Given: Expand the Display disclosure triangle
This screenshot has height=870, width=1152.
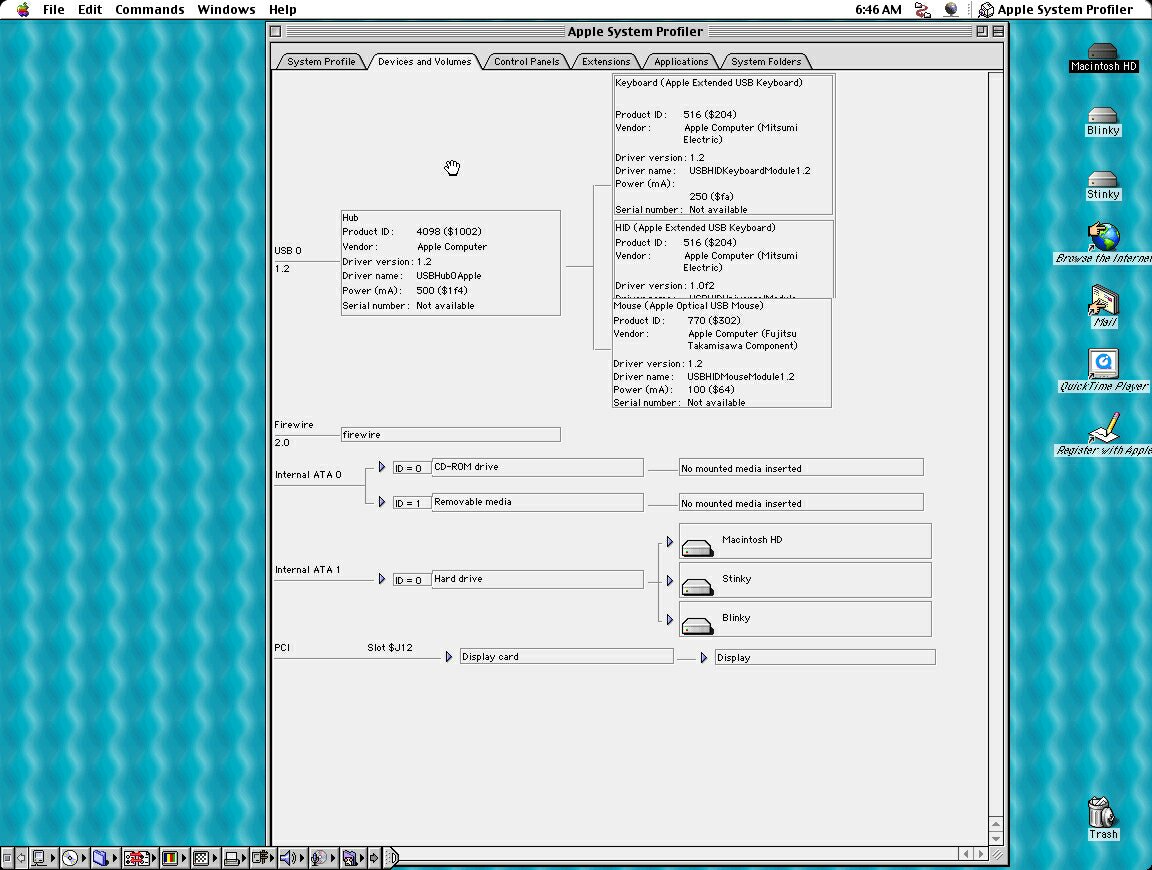Looking at the screenshot, I should pos(704,658).
